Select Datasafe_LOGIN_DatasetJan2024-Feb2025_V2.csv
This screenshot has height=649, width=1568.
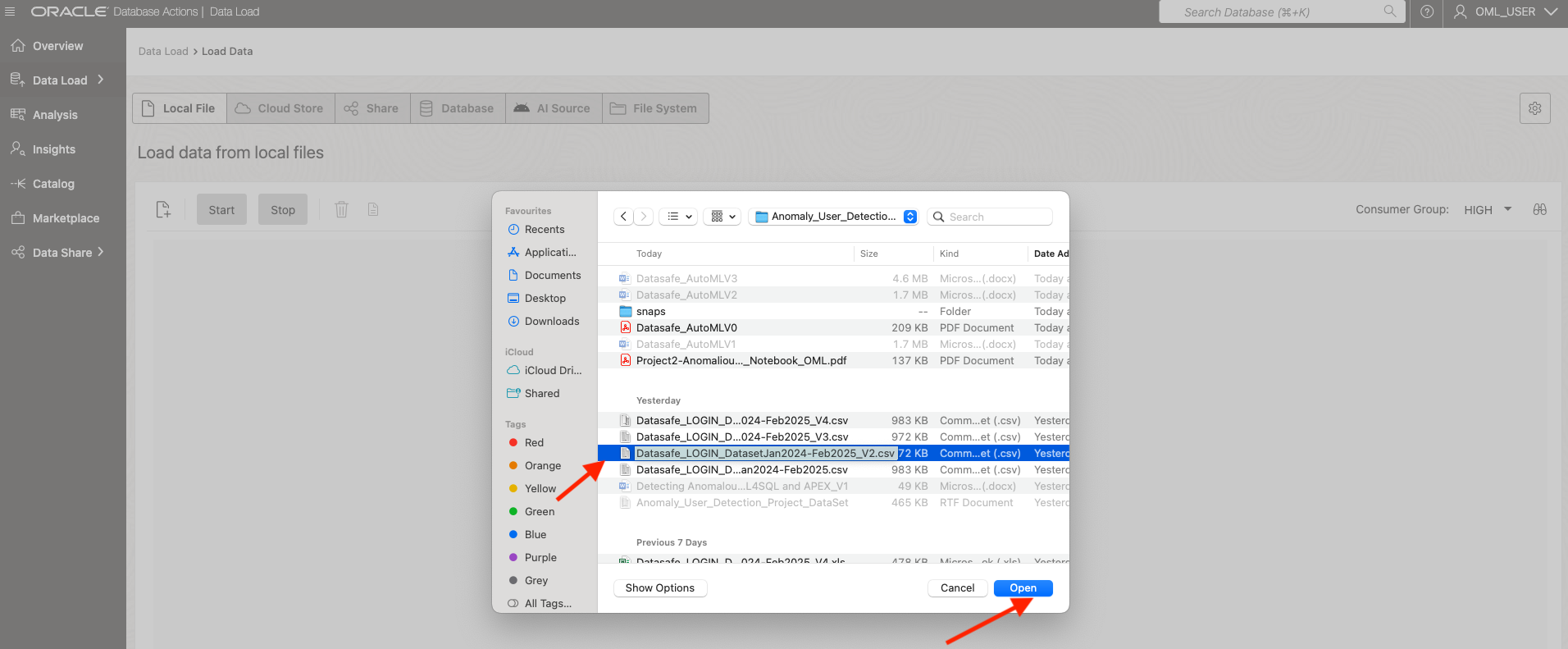point(833,454)
